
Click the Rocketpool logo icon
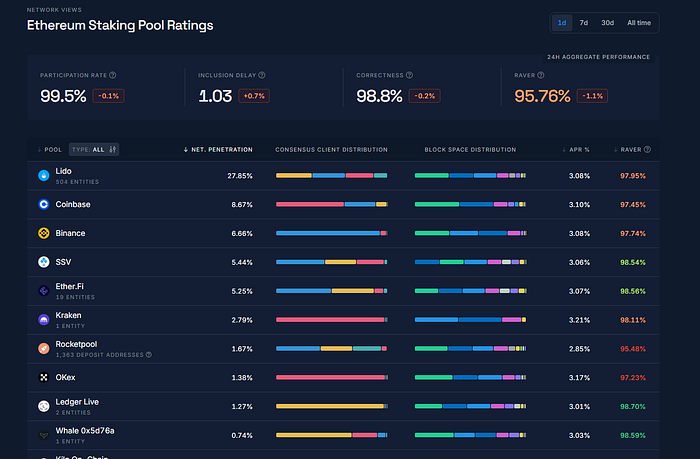point(43,349)
